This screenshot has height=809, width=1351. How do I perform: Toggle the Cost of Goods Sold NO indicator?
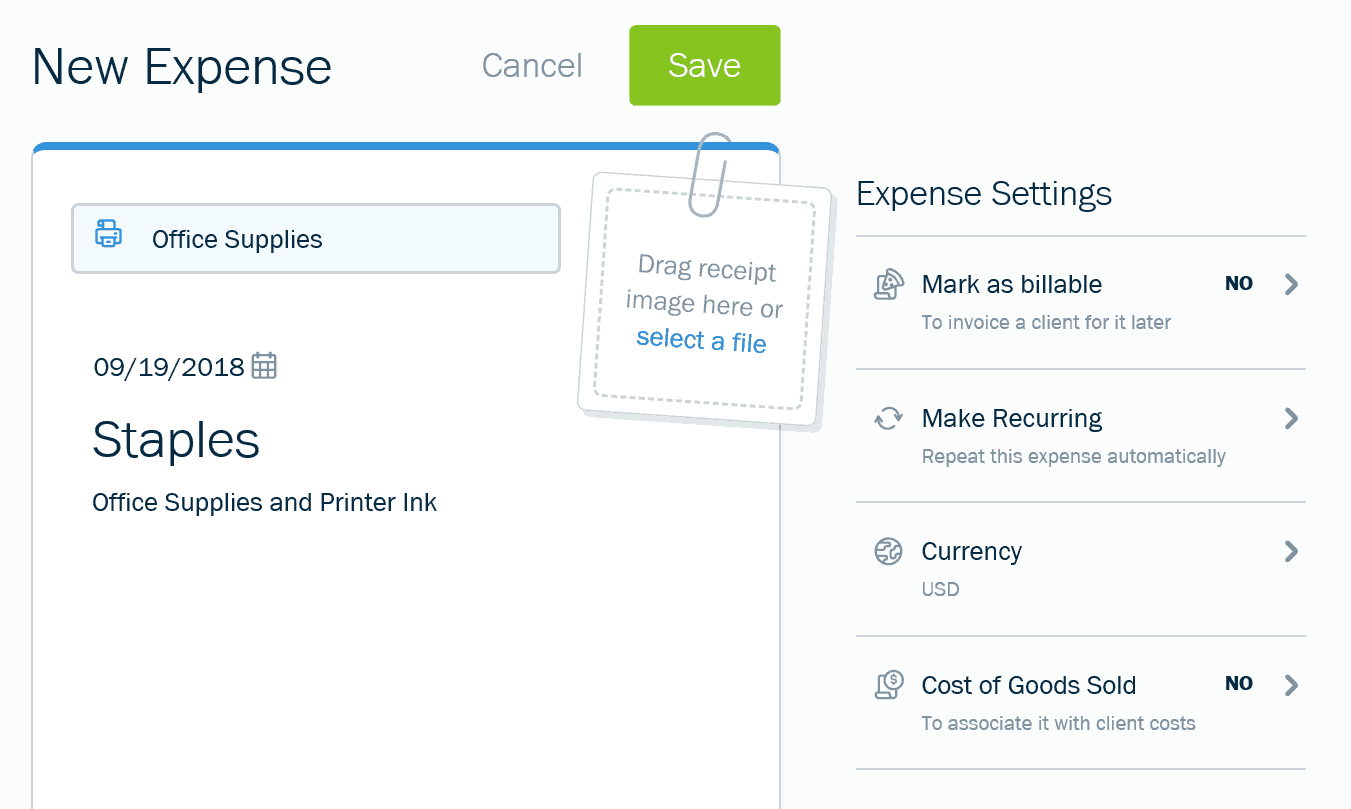[x=1239, y=684]
